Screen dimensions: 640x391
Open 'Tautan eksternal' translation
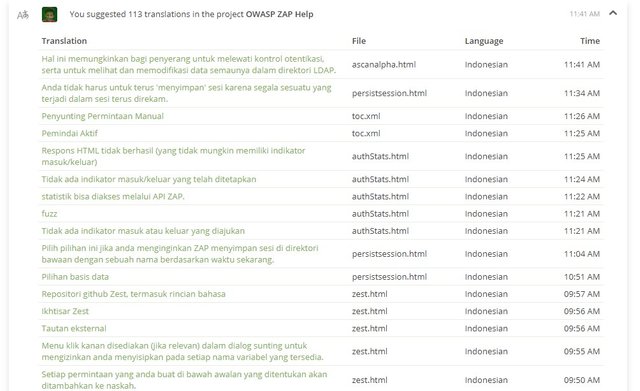[74, 329]
